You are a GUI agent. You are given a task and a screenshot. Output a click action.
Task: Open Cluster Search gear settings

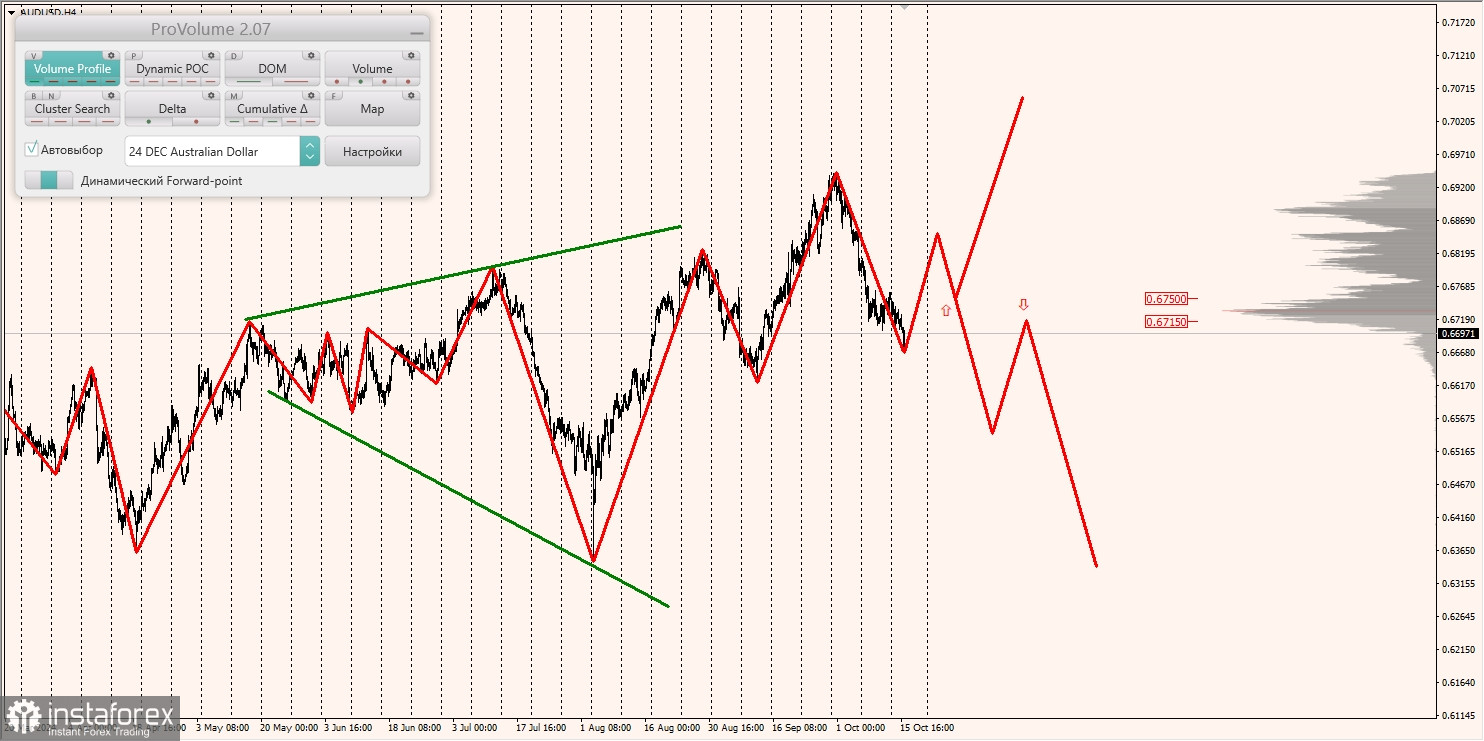[111, 95]
